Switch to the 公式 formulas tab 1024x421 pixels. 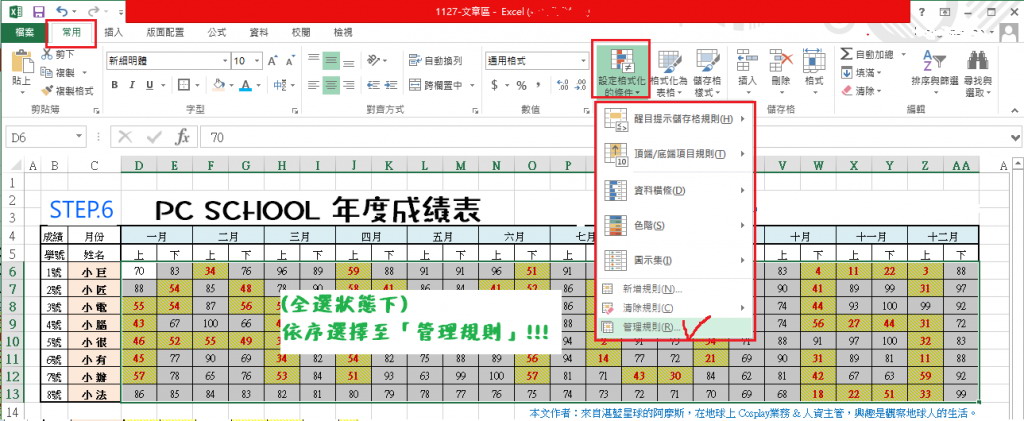pyautogui.click(x=217, y=32)
